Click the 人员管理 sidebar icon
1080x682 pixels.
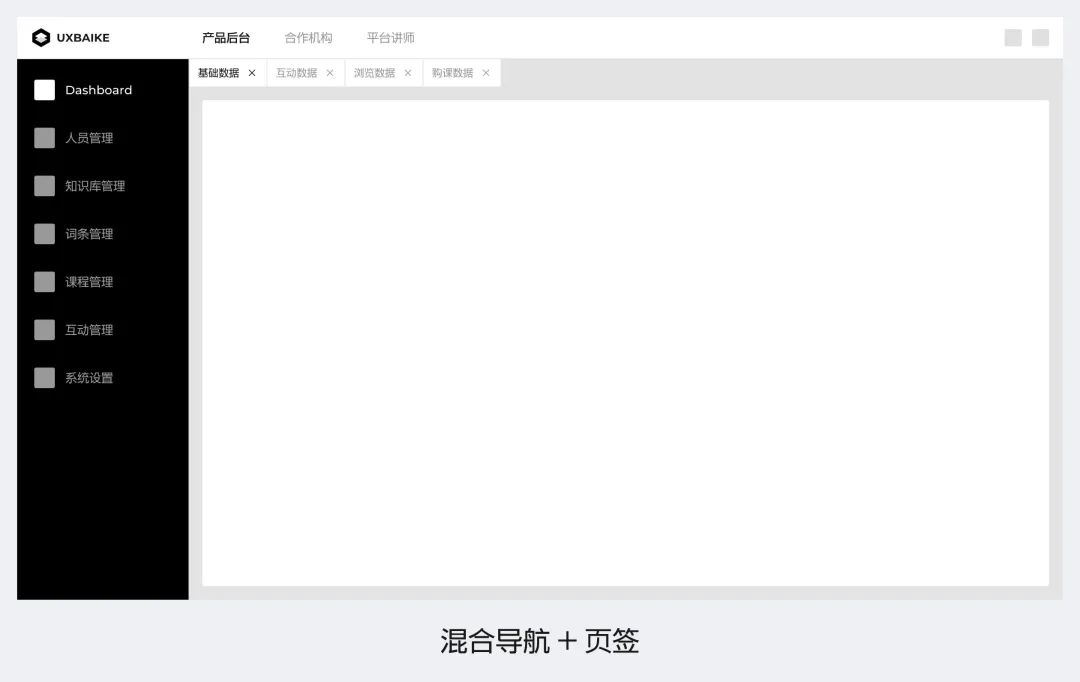coord(44,138)
